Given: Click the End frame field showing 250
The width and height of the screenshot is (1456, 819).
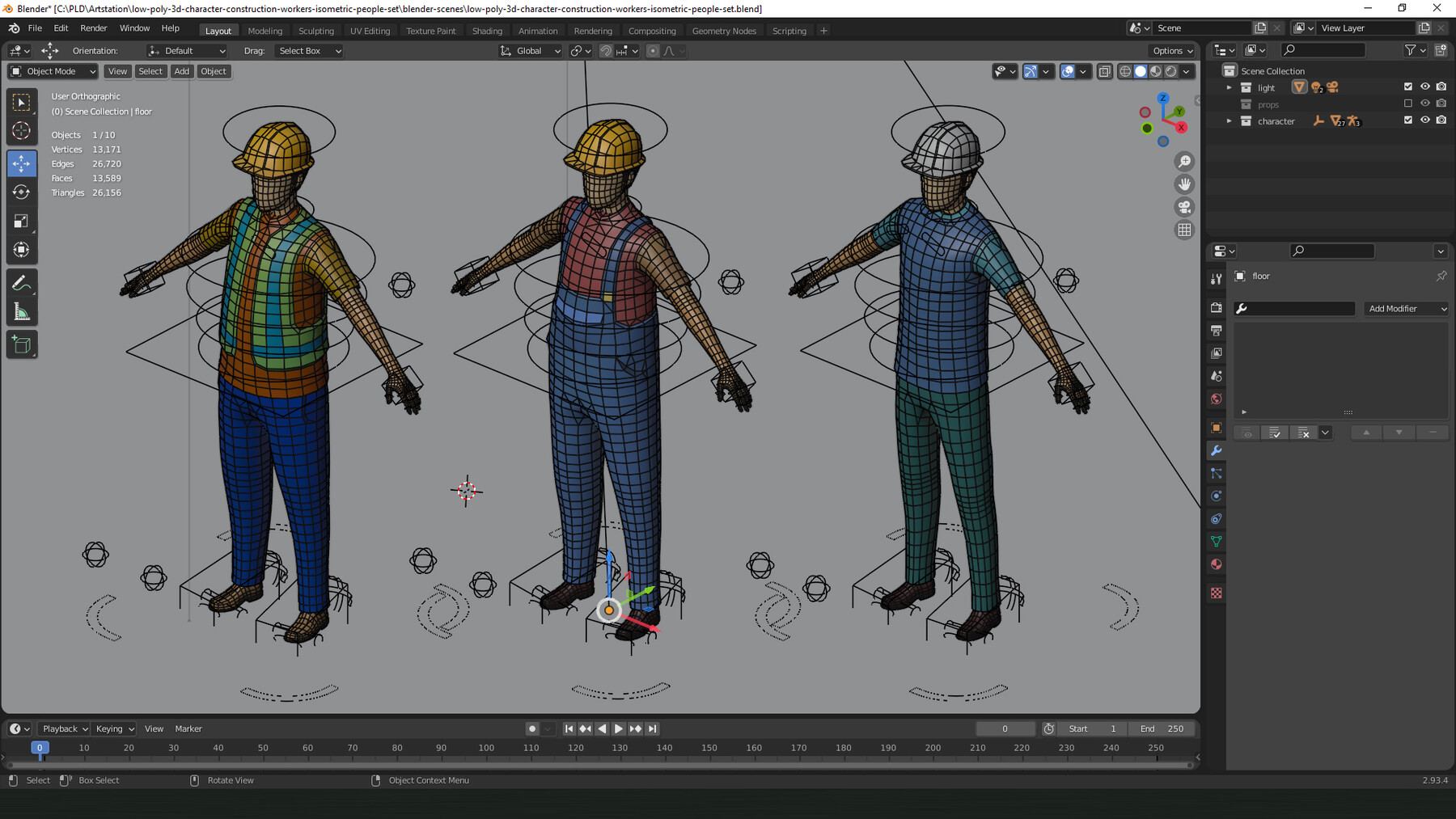Looking at the screenshot, I should pyautogui.click(x=1162, y=728).
